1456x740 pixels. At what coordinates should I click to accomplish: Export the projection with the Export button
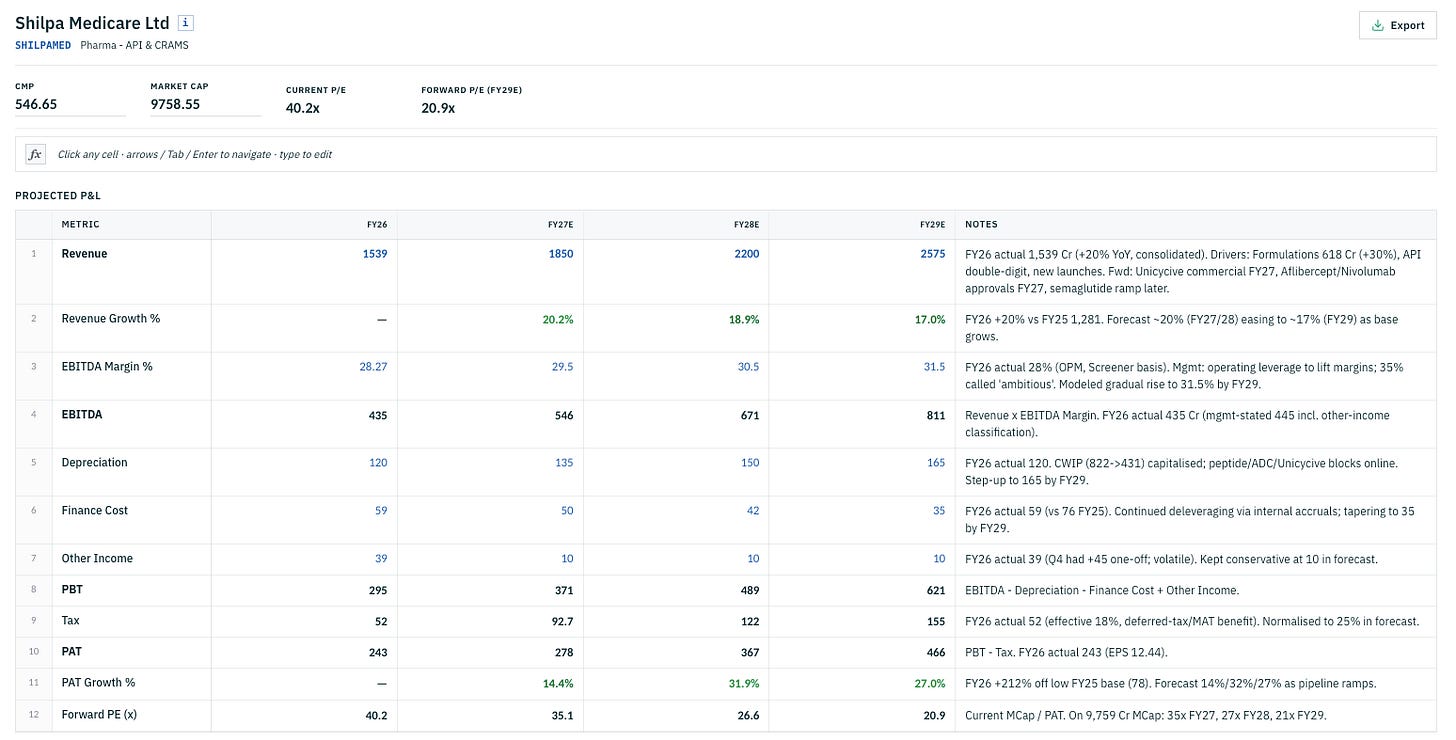(1398, 25)
